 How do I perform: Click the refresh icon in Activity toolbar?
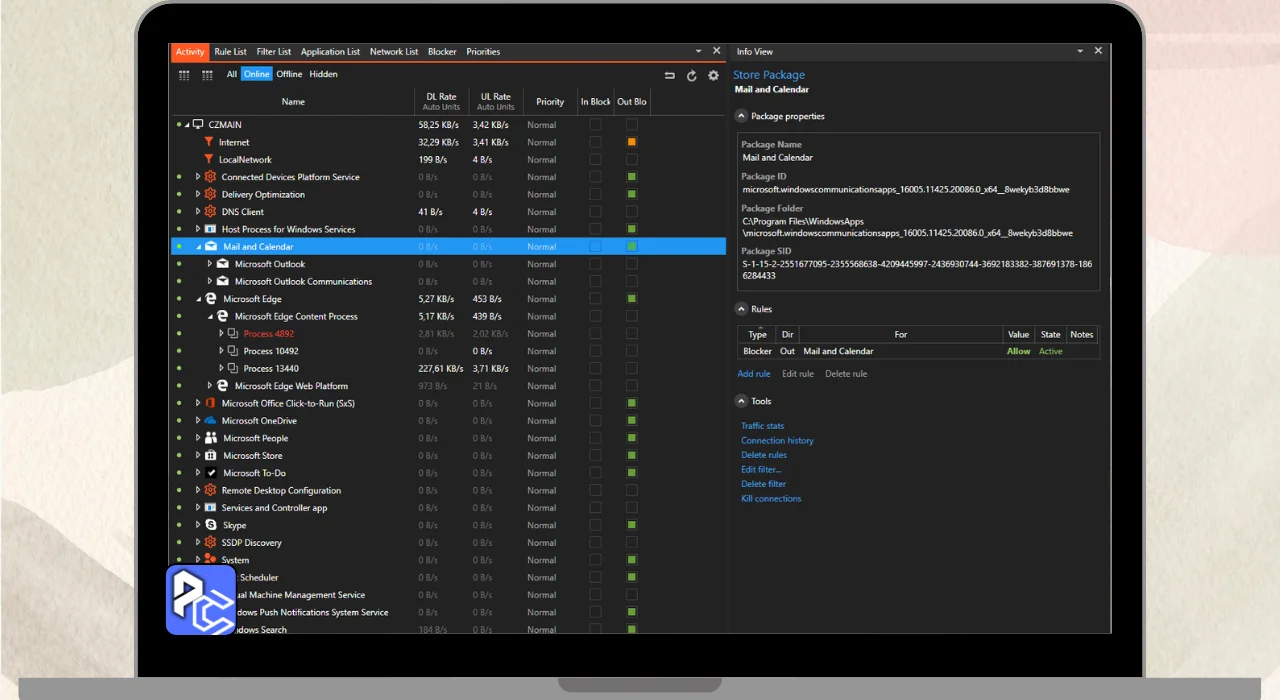pyautogui.click(x=691, y=75)
